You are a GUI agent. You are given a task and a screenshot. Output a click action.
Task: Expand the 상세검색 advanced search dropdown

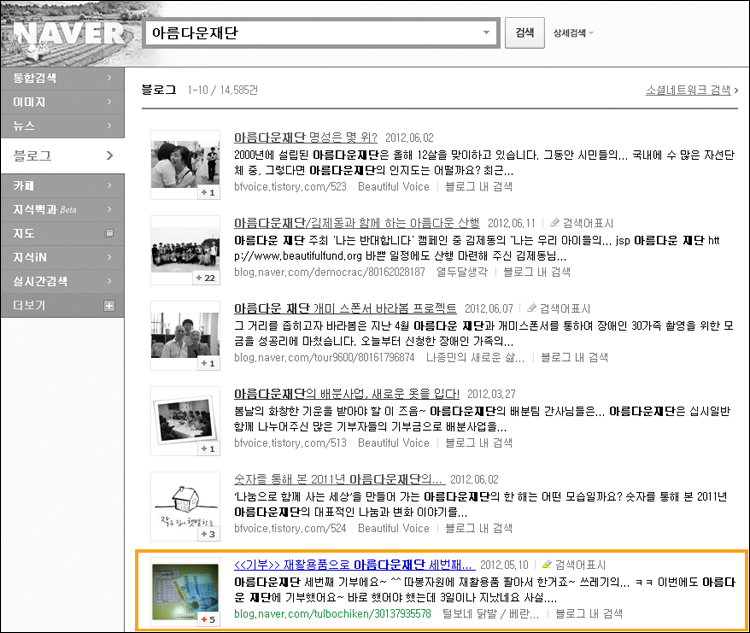click(573, 33)
